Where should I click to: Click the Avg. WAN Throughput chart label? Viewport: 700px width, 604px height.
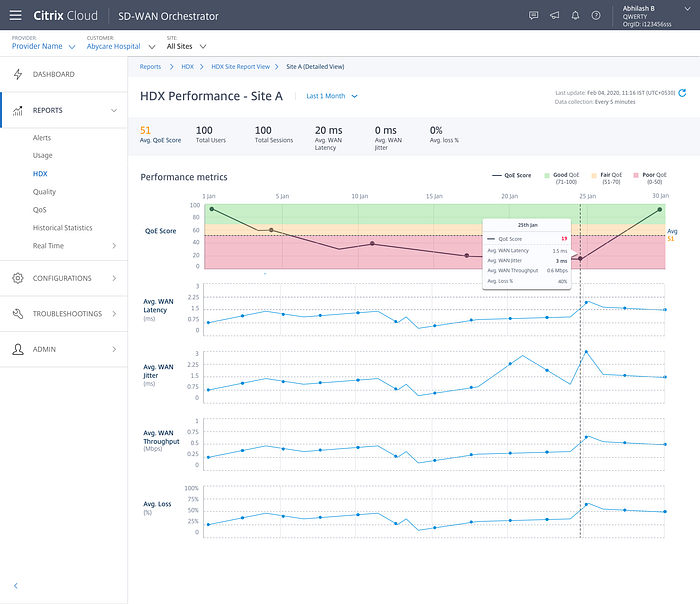[x=161, y=441]
